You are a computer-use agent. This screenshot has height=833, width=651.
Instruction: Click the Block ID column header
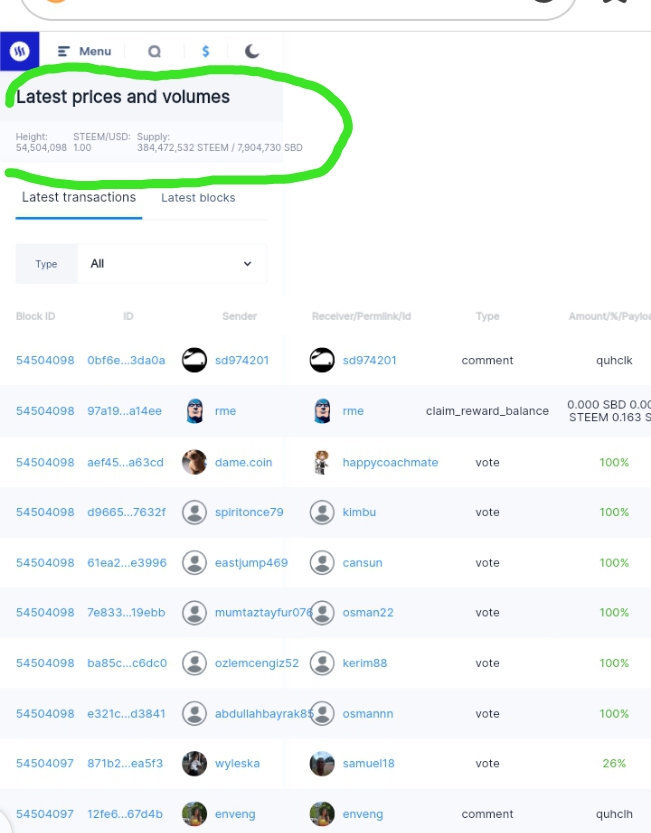35,316
